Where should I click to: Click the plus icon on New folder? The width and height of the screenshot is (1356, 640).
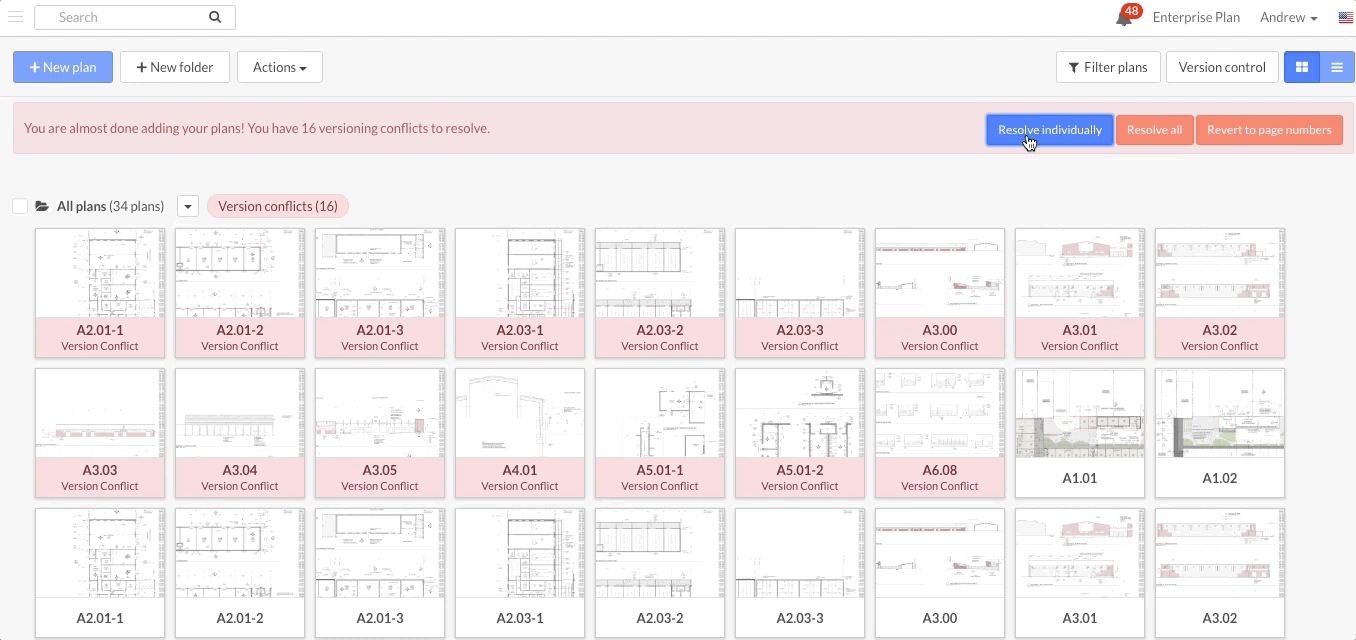141,67
